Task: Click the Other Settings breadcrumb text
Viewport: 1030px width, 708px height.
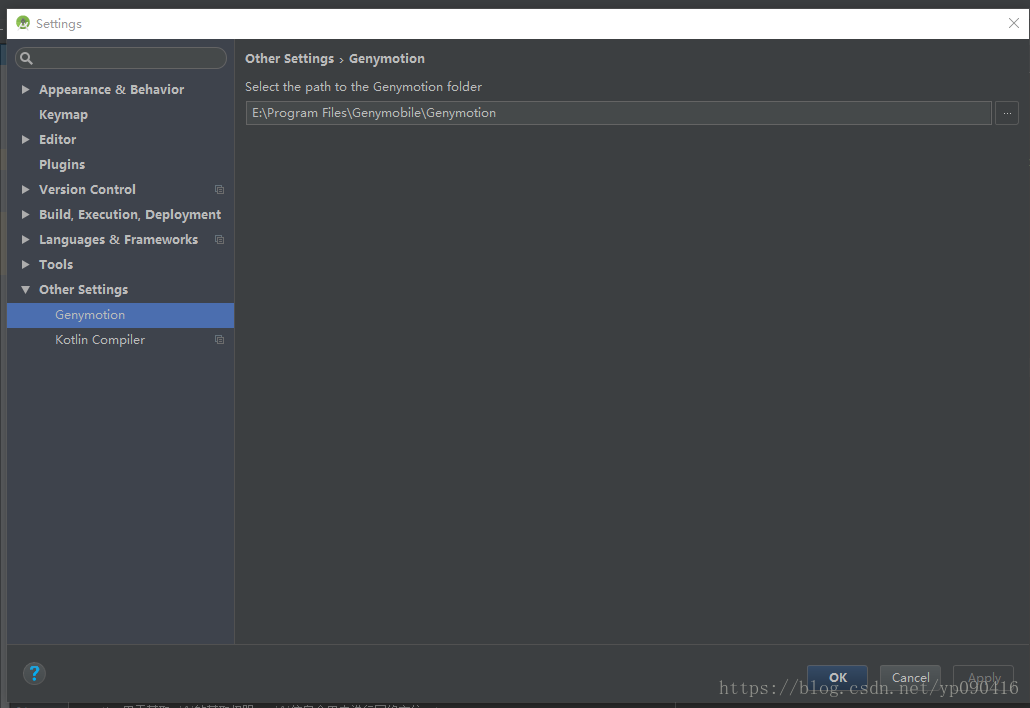Action: [x=290, y=58]
